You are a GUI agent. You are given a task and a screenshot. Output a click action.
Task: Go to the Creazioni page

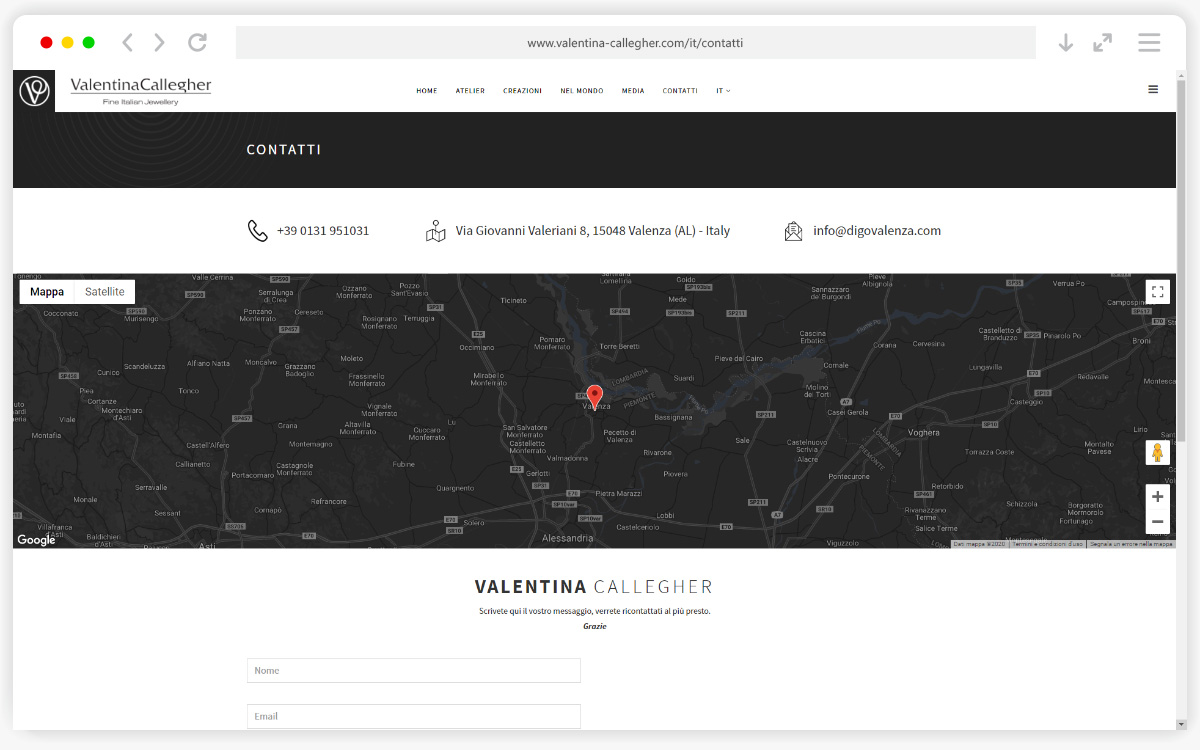point(522,91)
